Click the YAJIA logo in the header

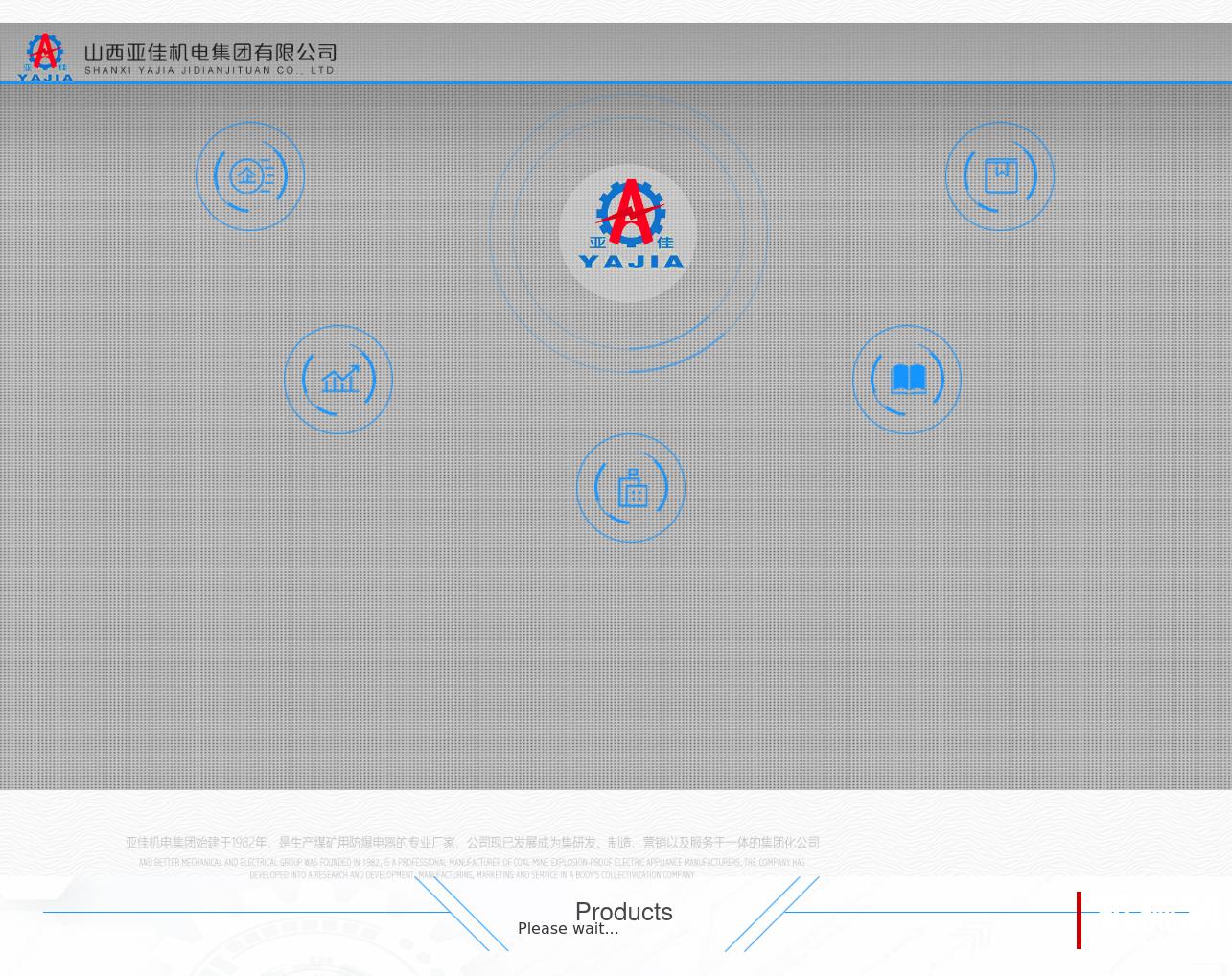click(45, 57)
